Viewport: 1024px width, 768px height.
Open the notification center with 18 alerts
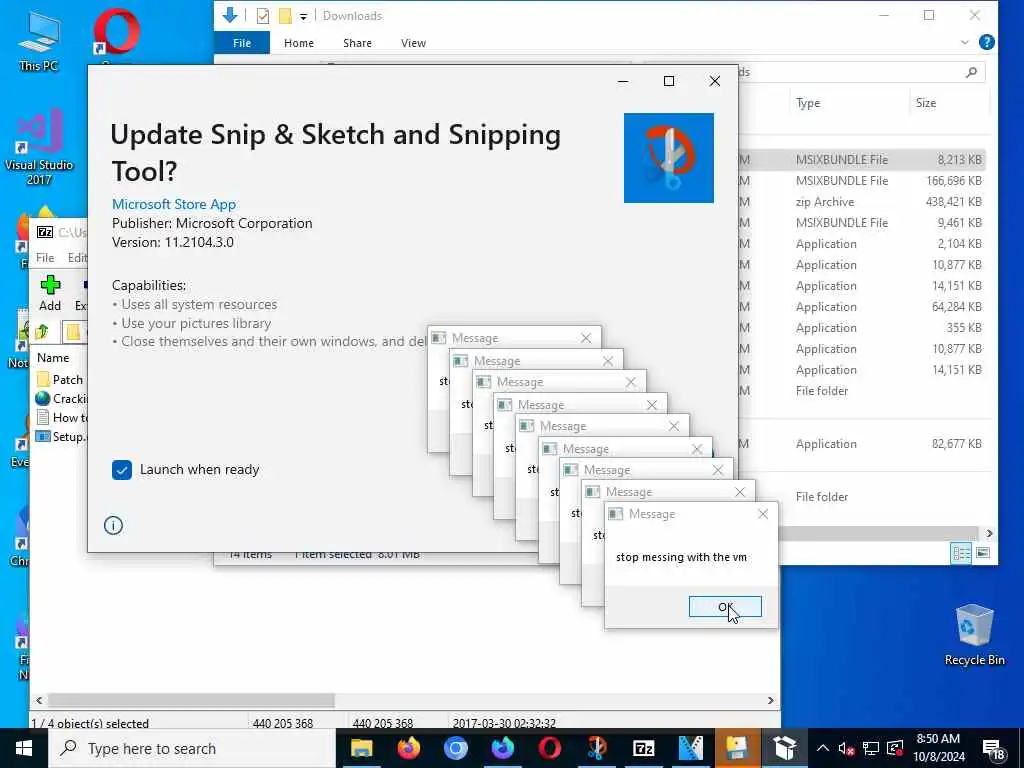point(993,750)
